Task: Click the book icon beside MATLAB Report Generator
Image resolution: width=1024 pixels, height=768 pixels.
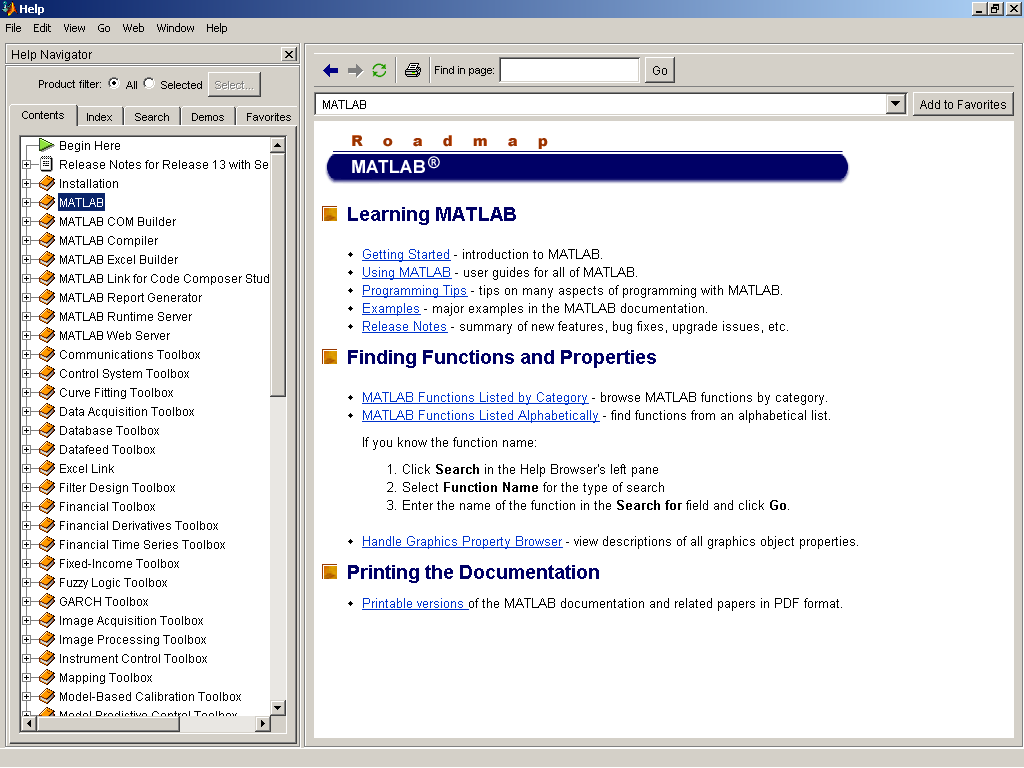Action: click(x=46, y=296)
